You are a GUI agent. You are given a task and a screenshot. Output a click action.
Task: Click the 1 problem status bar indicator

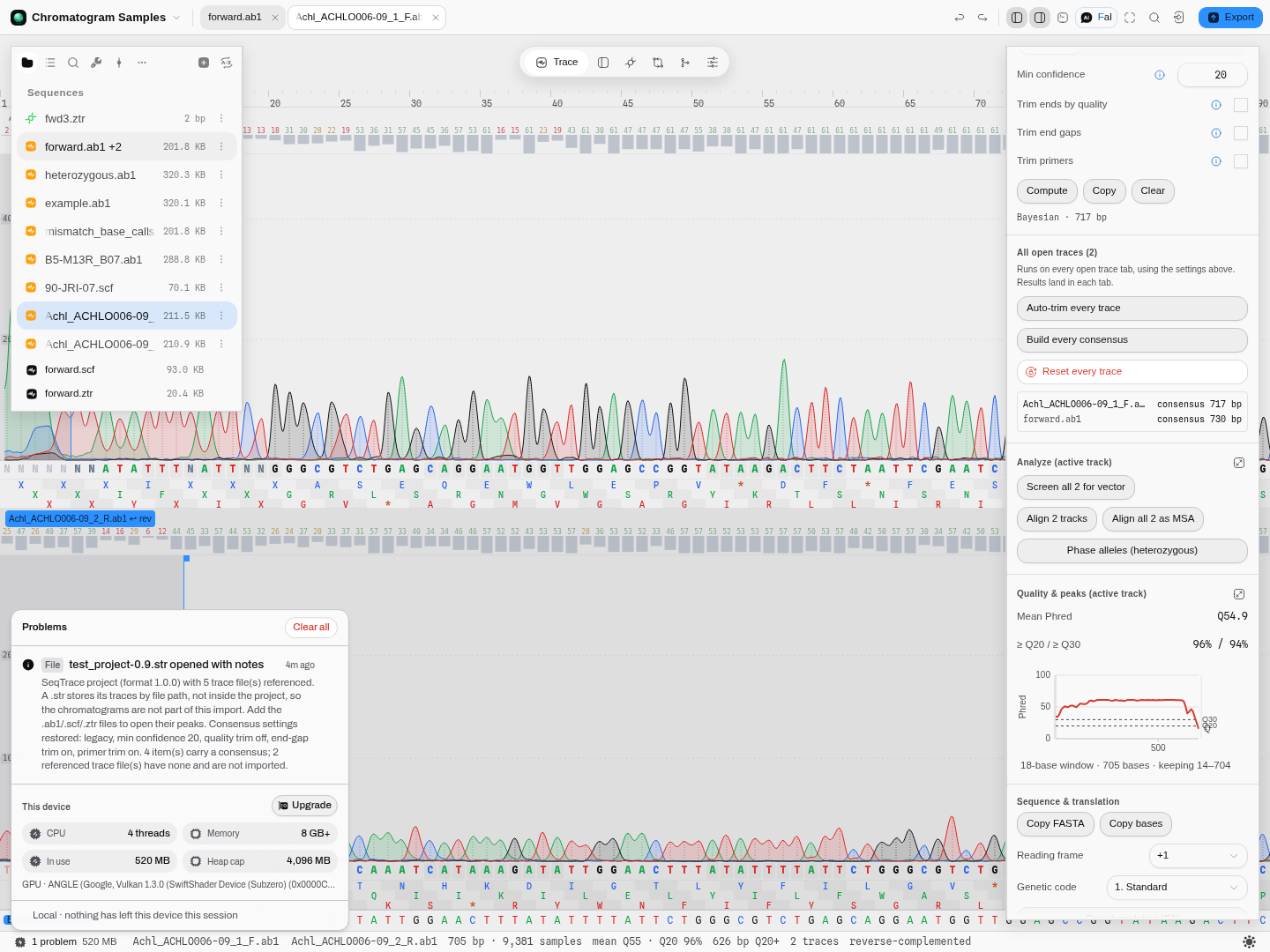[x=47, y=941]
